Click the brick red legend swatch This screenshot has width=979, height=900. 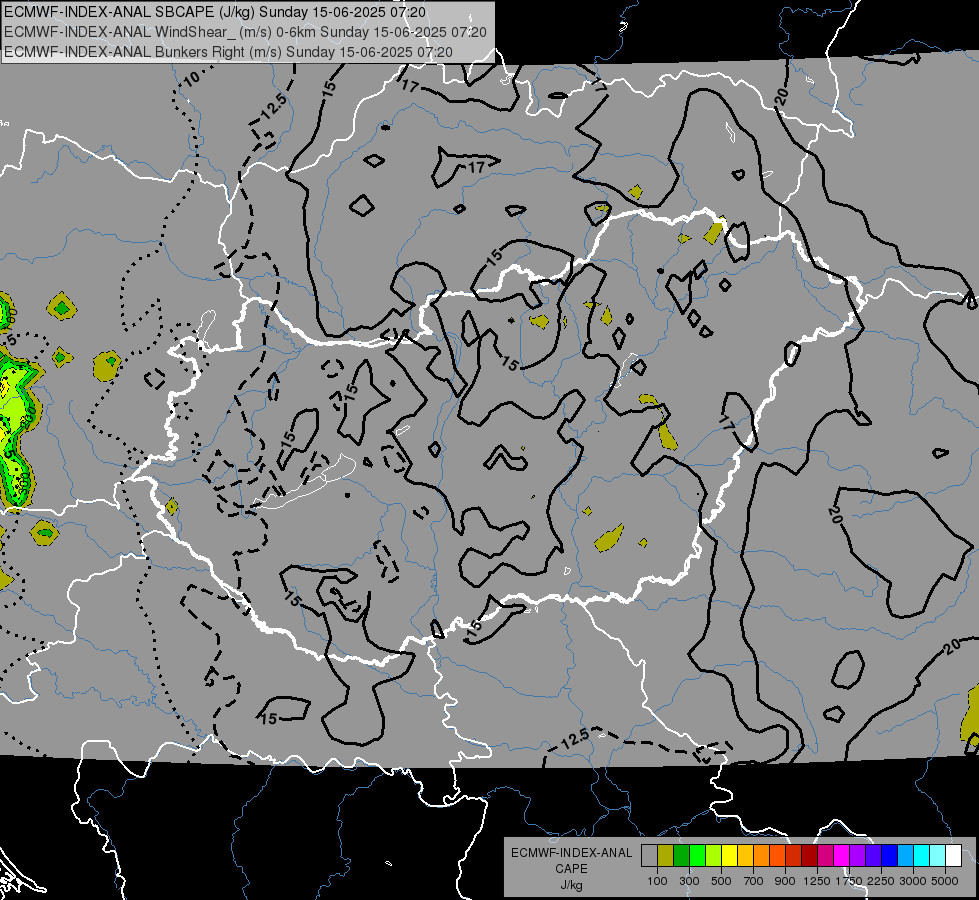click(x=794, y=855)
